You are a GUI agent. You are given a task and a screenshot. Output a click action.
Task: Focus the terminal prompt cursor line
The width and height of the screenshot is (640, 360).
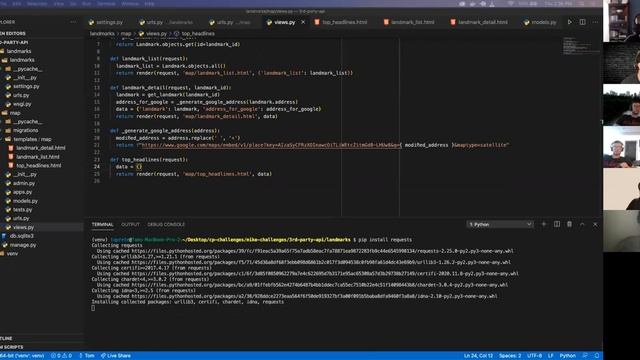93,308
